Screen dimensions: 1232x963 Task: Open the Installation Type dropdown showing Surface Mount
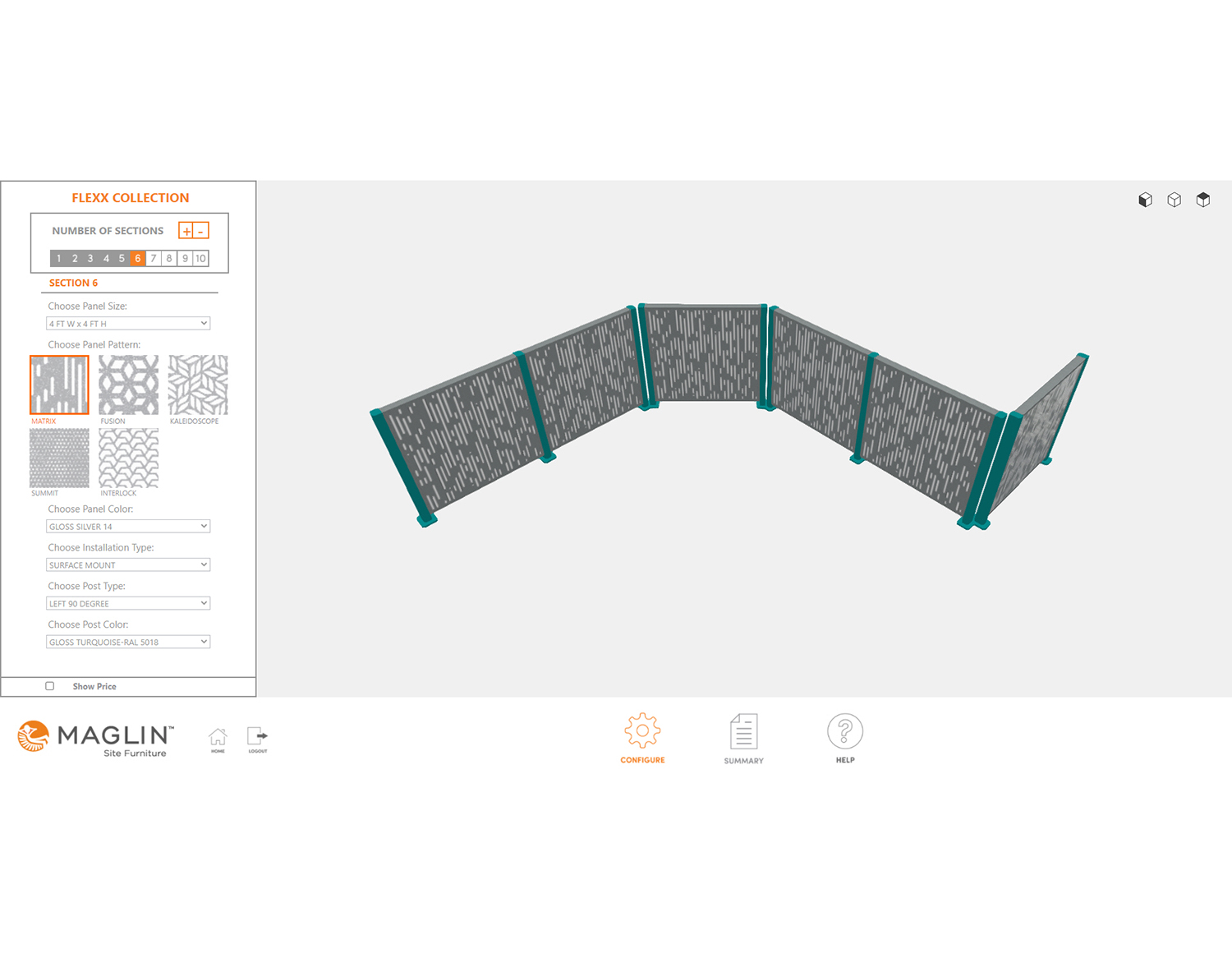pyautogui.click(x=128, y=565)
